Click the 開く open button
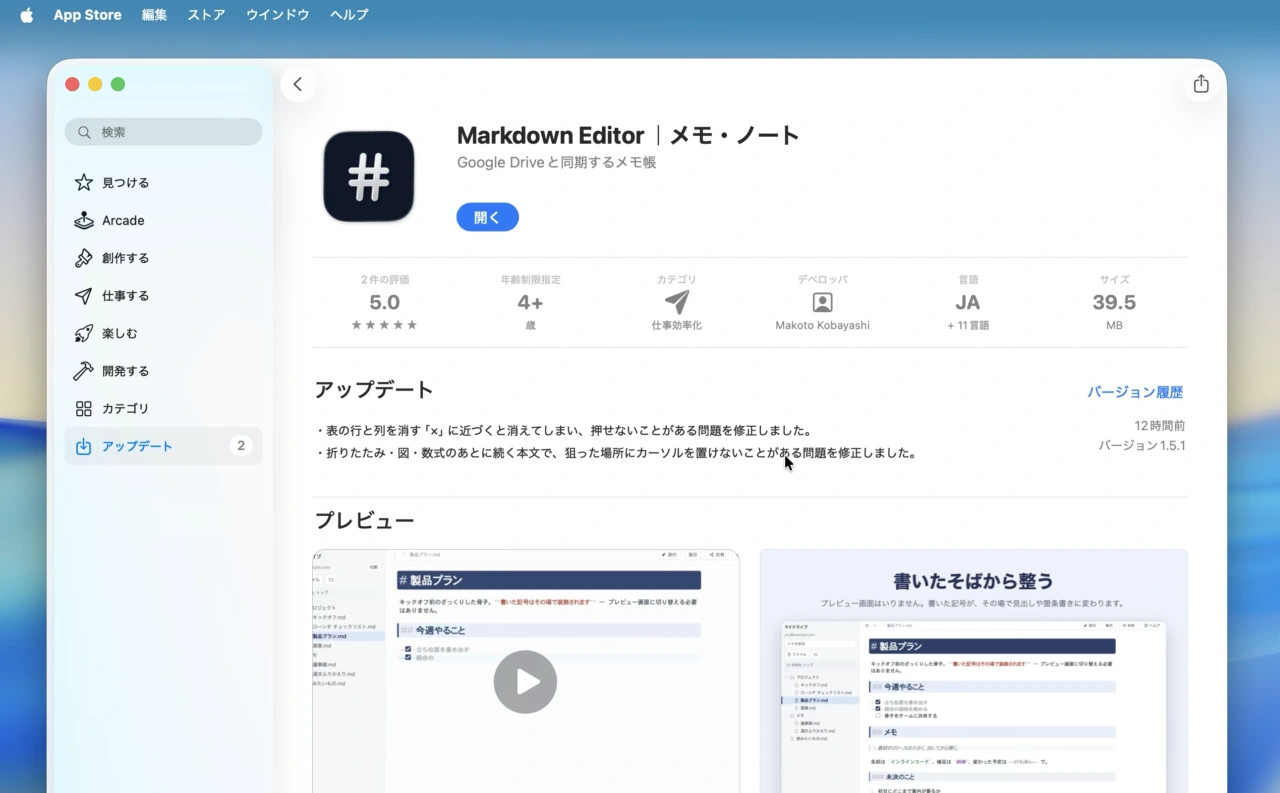Image resolution: width=1280 pixels, height=793 pixels. click(487, 217)
